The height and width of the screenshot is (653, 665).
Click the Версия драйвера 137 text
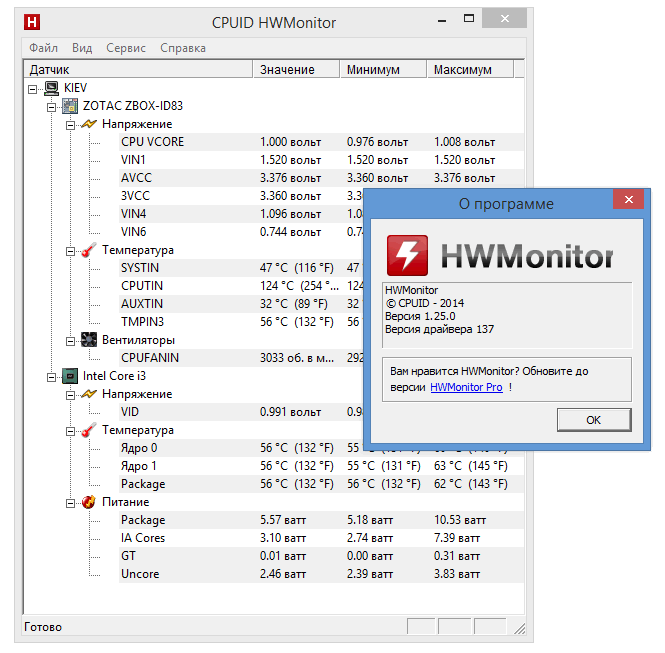point(439,329)
